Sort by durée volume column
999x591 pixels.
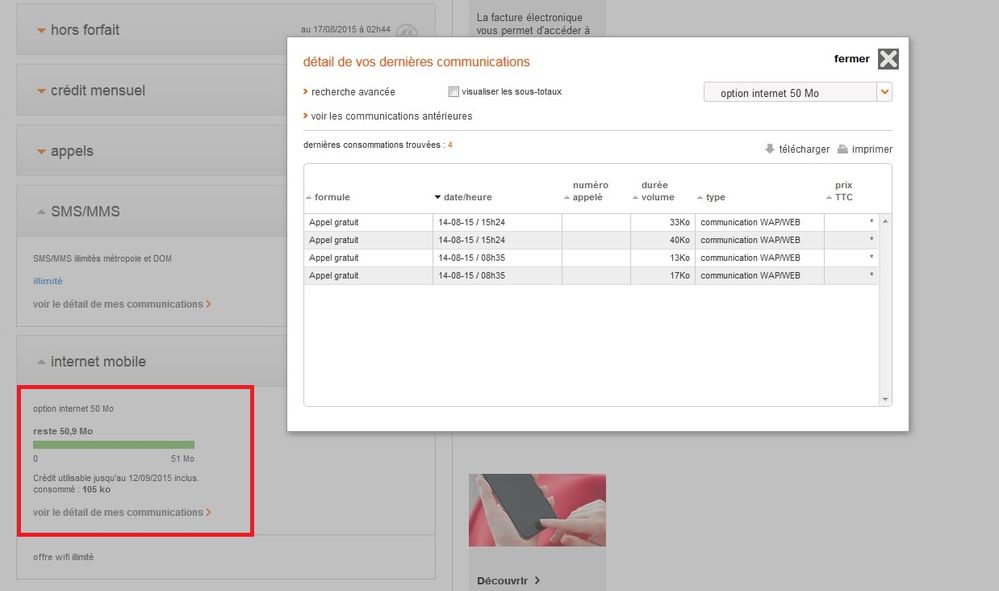[654, 191]
